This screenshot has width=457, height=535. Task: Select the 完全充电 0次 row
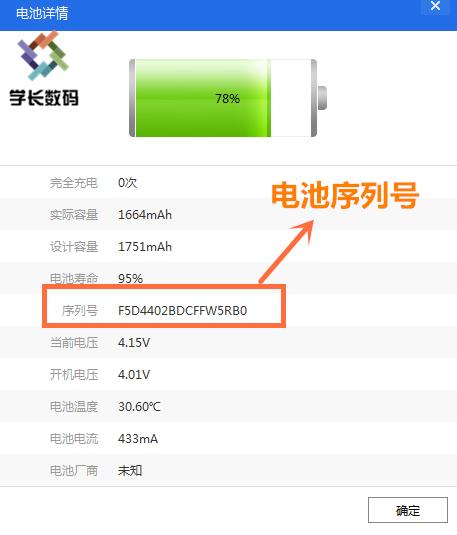pyautogui.click(x=228, y=183)
